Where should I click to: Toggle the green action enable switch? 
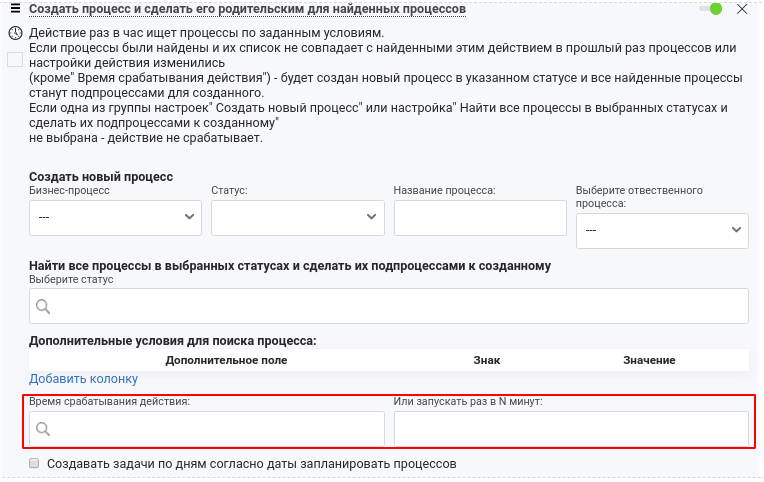710,9
